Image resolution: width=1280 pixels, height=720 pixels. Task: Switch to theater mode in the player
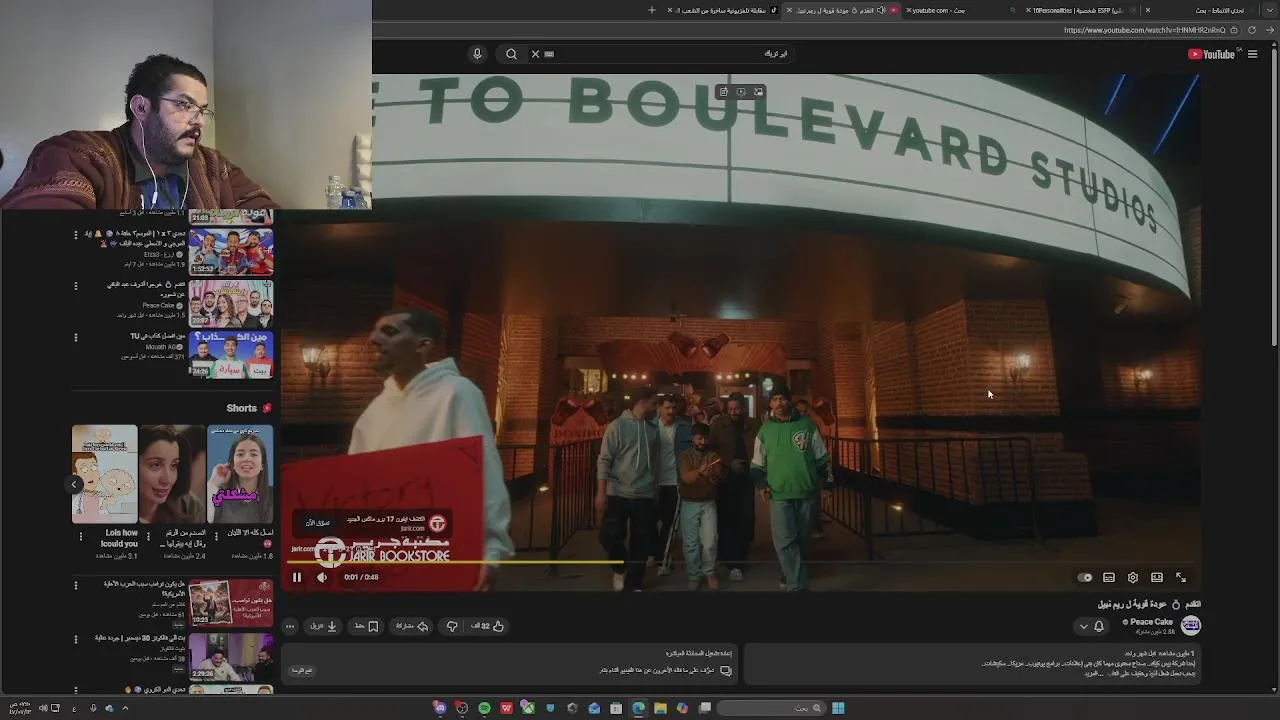tap(1157, 577)
